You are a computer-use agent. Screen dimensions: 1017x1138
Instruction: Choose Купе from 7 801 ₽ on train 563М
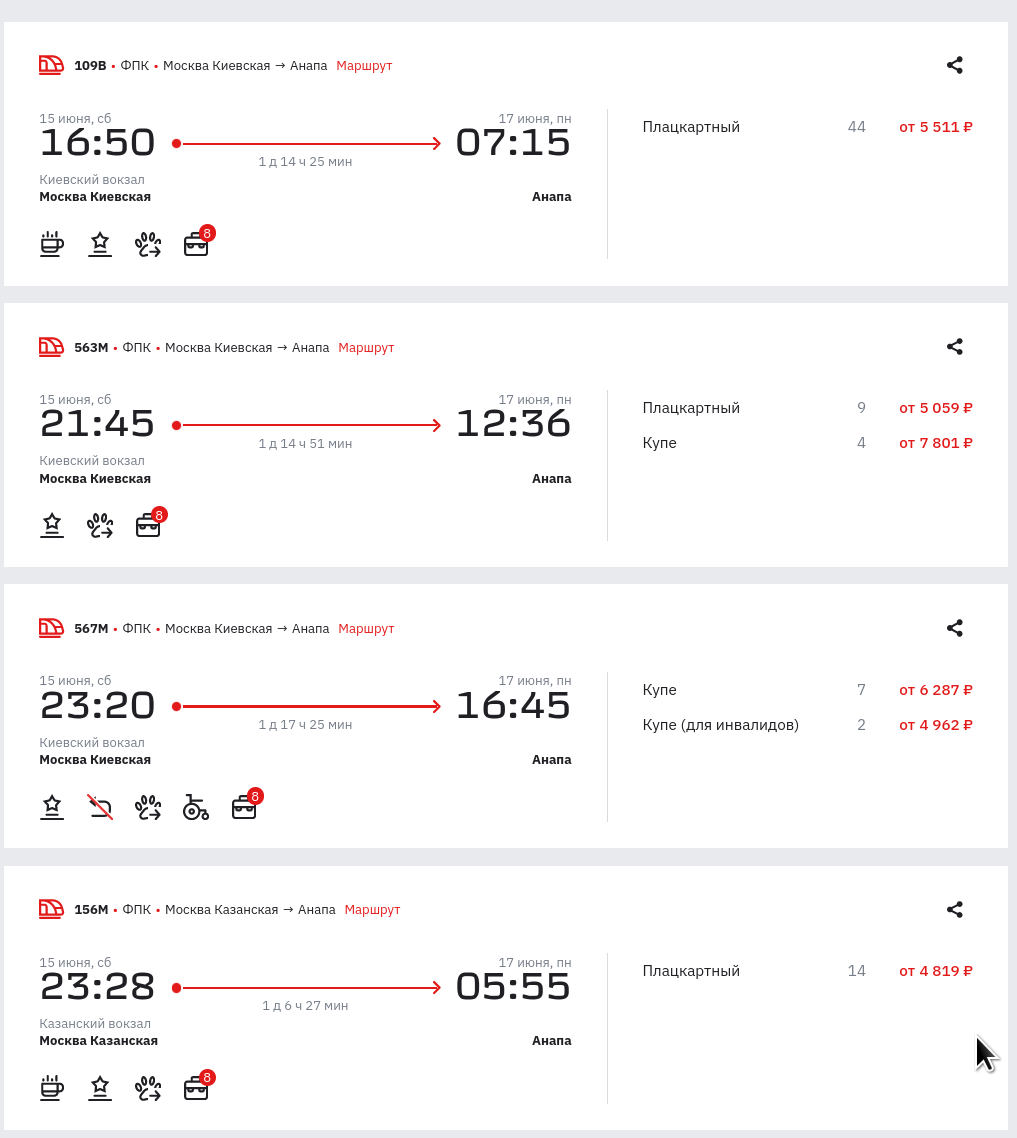point(807,443)
